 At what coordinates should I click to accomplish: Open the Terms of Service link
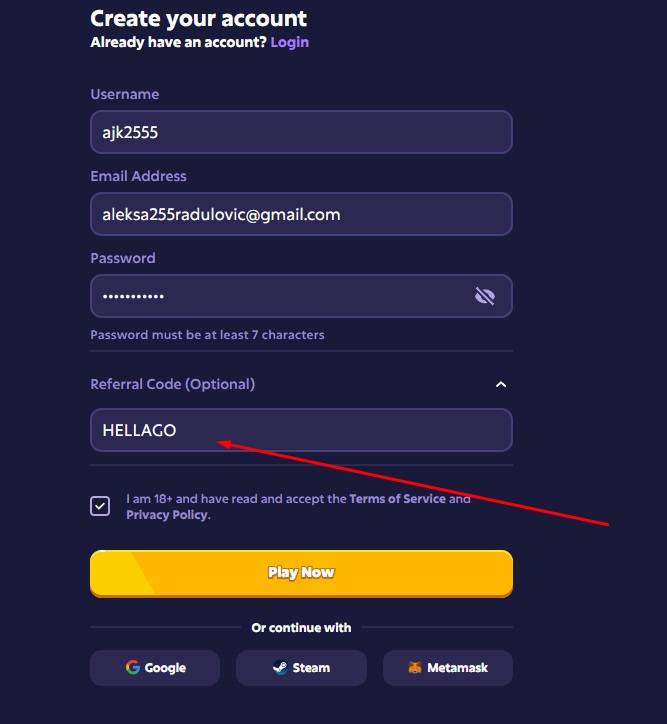tap(397, 498)
